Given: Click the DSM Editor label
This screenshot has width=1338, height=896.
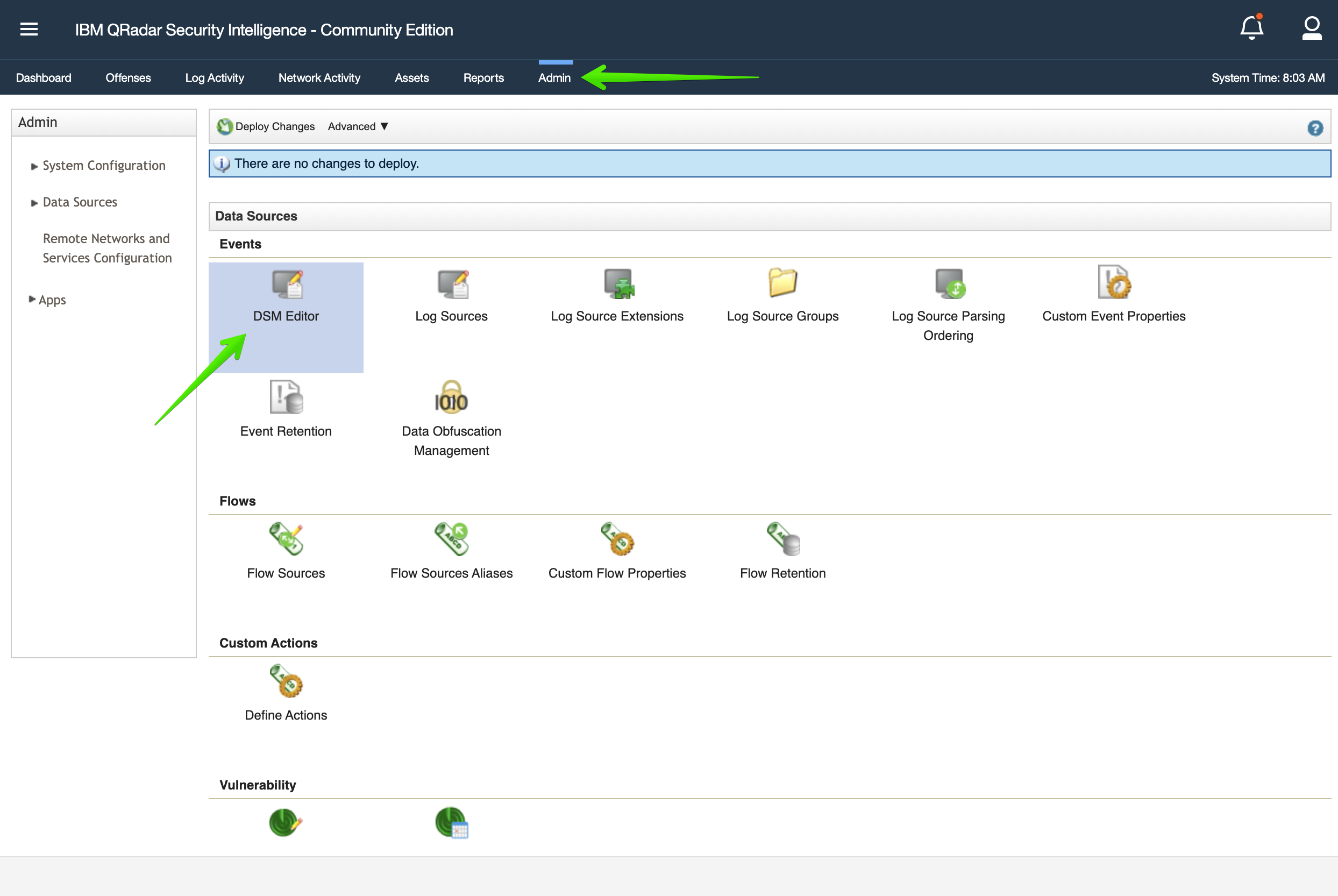Looking at the screenshot, I should pyautogui.click(x=286, y=316).
